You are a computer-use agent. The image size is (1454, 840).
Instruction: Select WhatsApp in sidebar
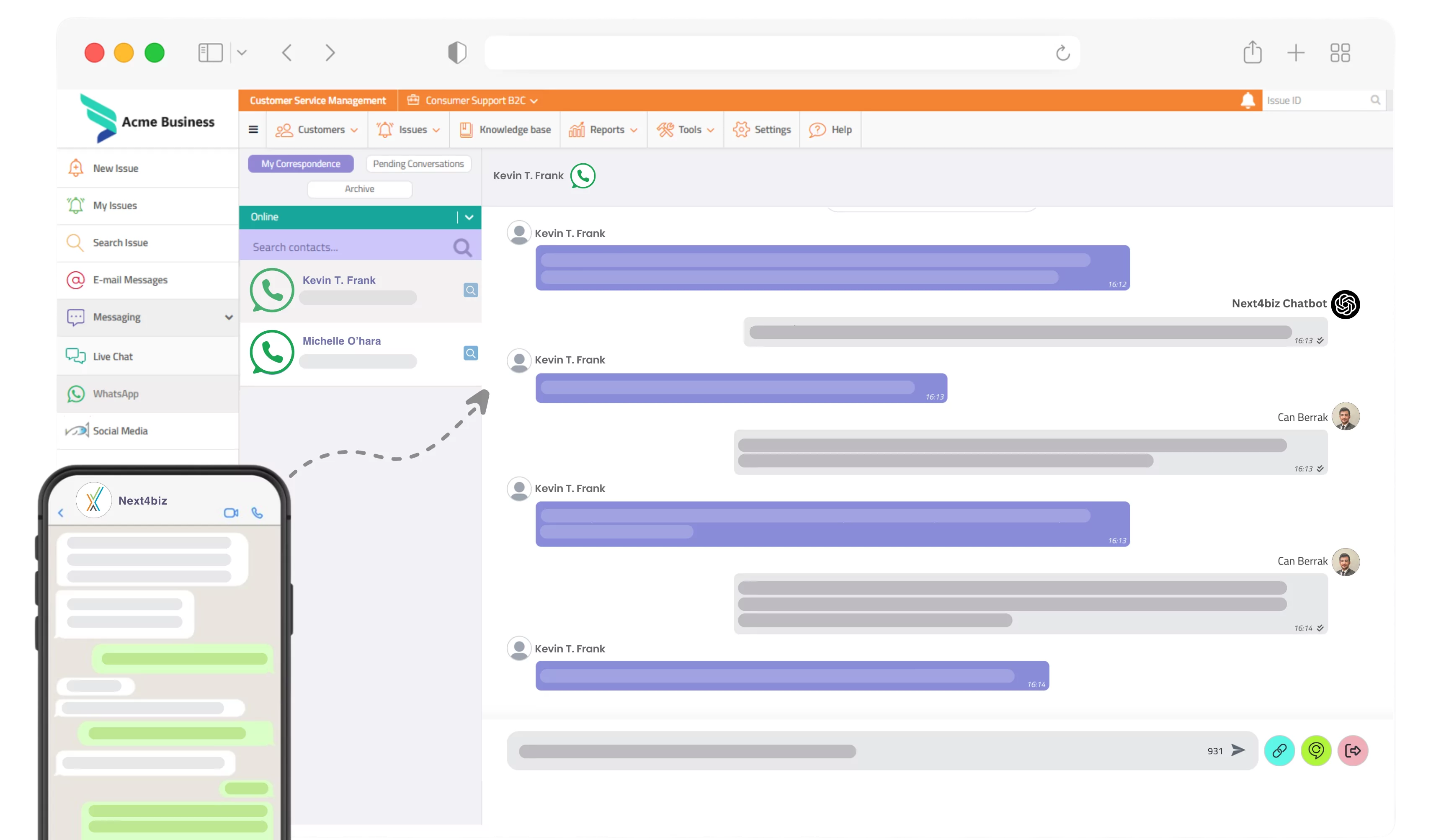[148, 394]
